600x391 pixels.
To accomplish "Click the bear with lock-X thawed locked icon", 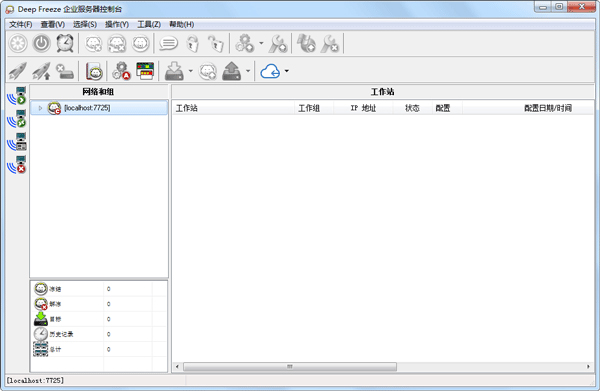I will click(x=117, y=44).
